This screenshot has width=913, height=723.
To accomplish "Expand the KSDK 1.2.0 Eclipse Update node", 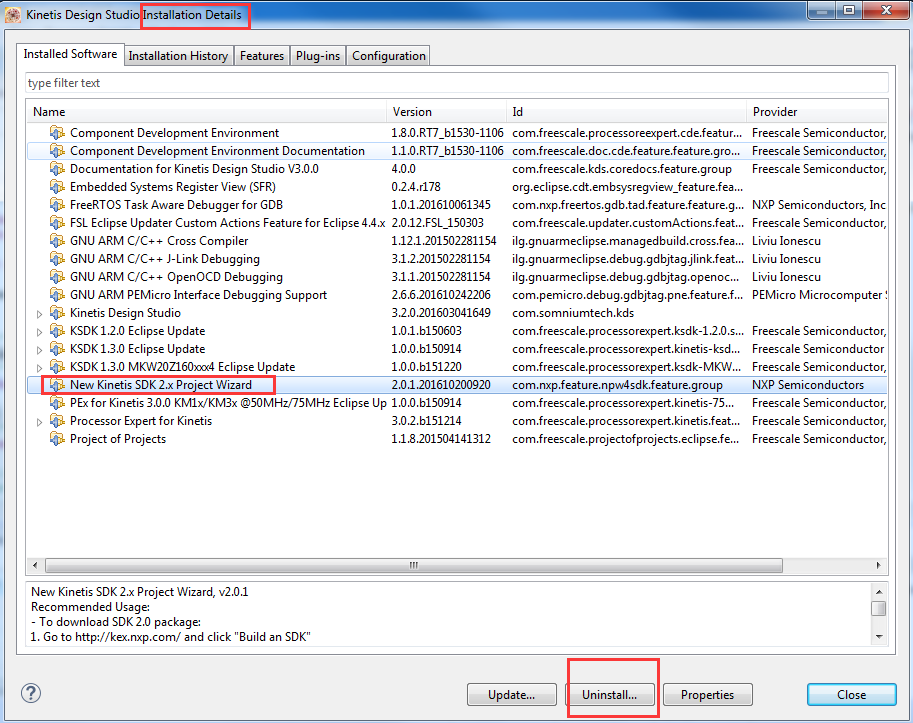I will pos(39,332).
